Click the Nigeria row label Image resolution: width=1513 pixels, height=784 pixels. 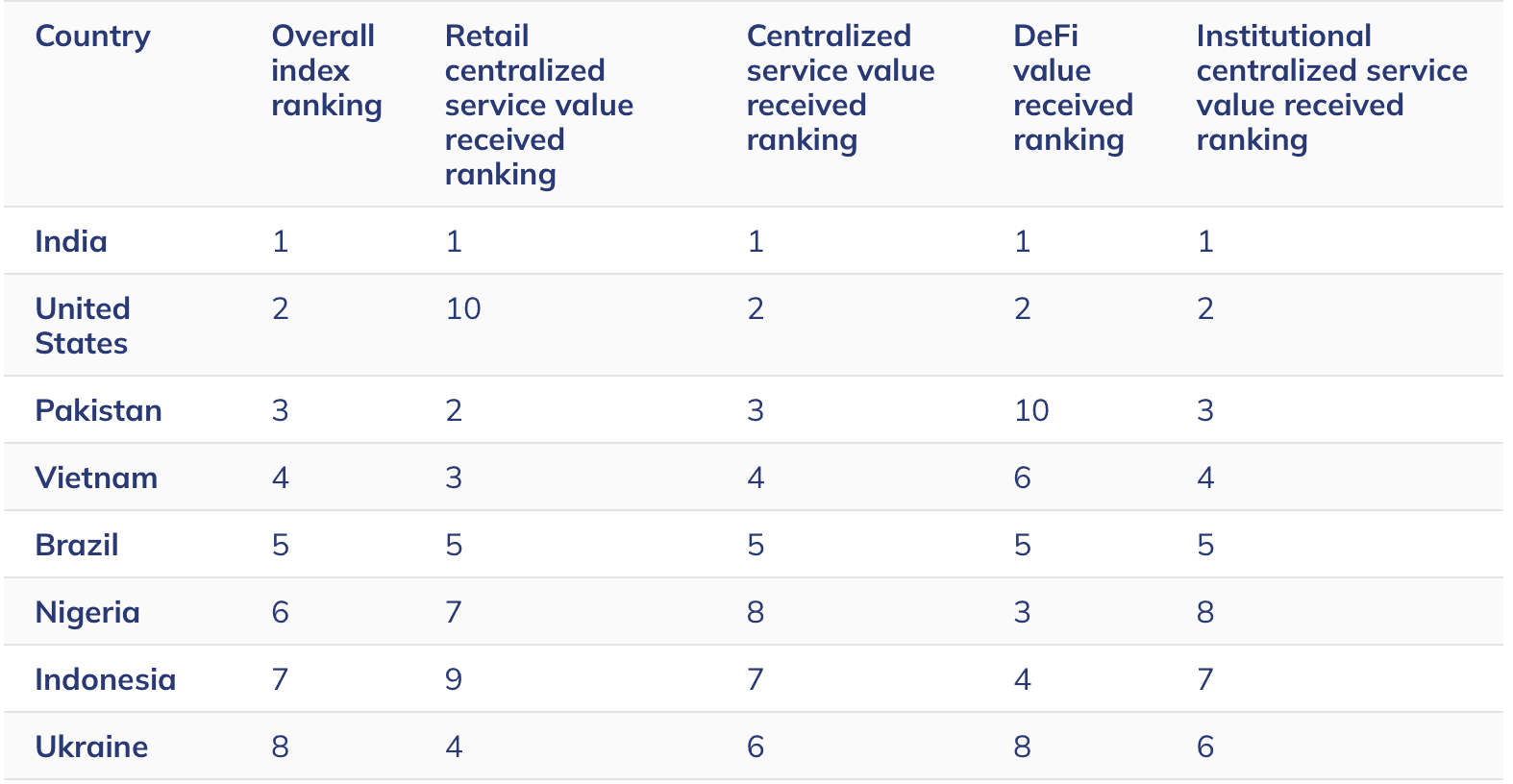coord(87,612)
